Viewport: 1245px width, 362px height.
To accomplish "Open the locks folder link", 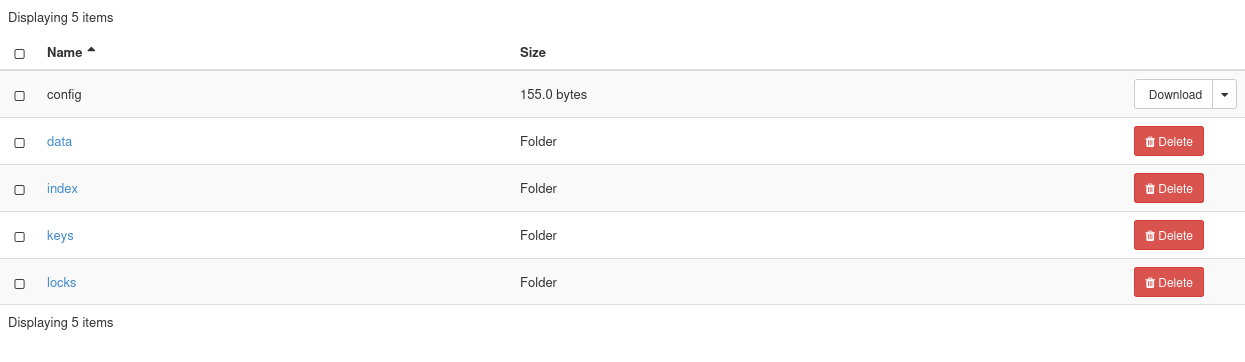I will (61, 282).
